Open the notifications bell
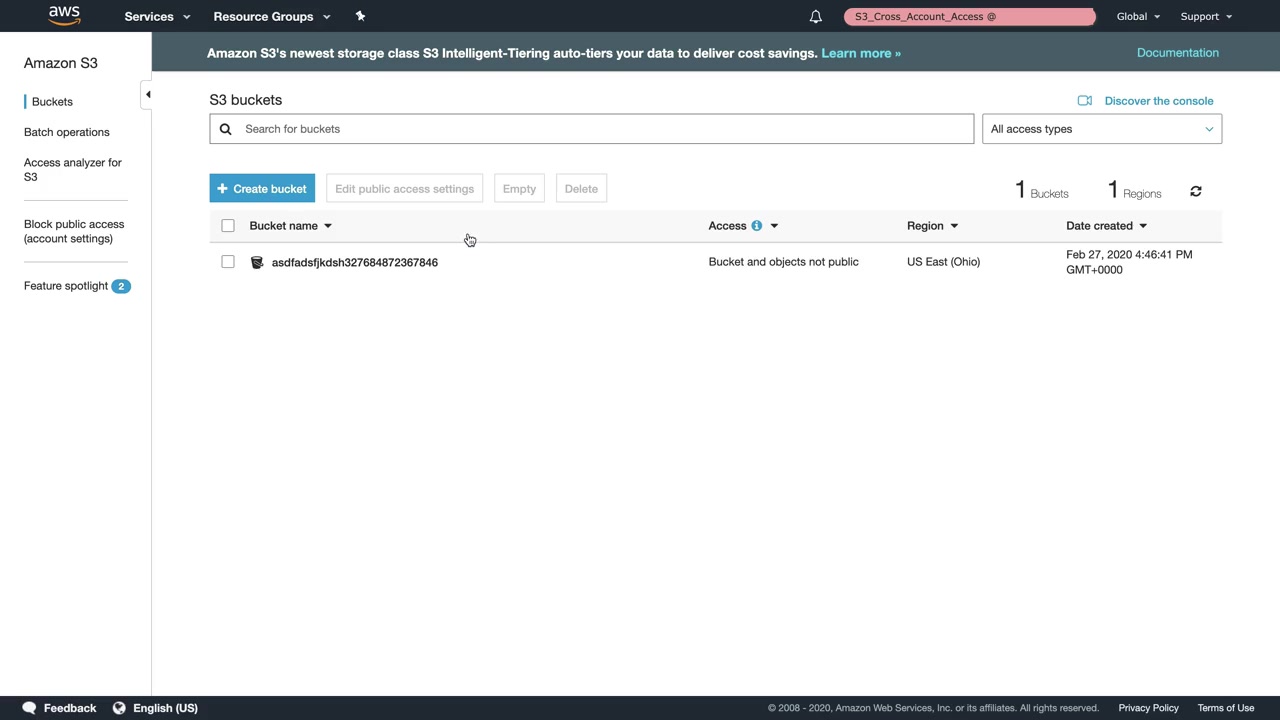This screenshot has width=1280, height=720. click(816, 16)
